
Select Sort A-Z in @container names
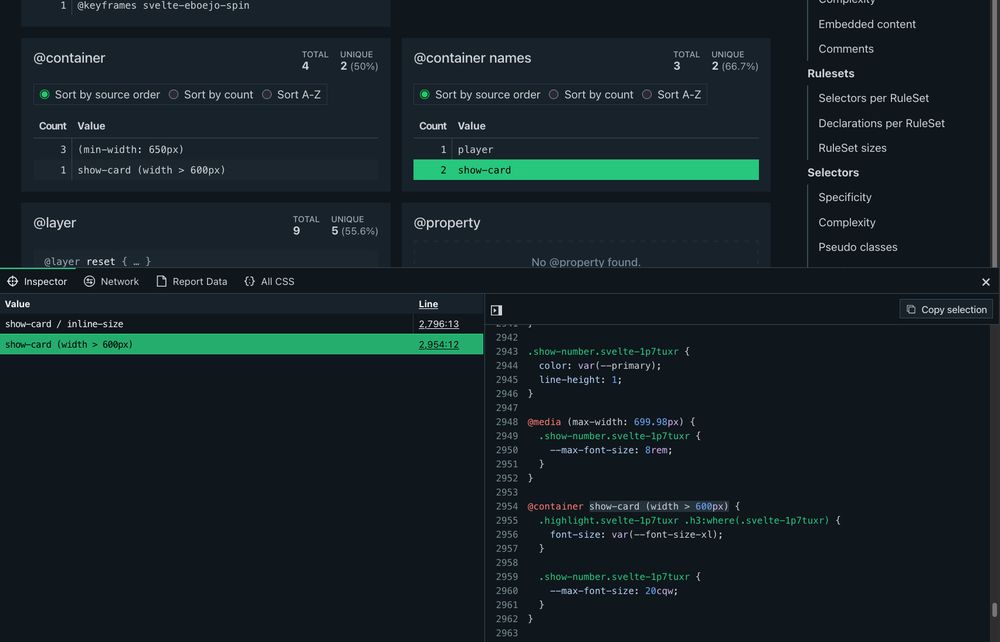[x=672, y=94]
